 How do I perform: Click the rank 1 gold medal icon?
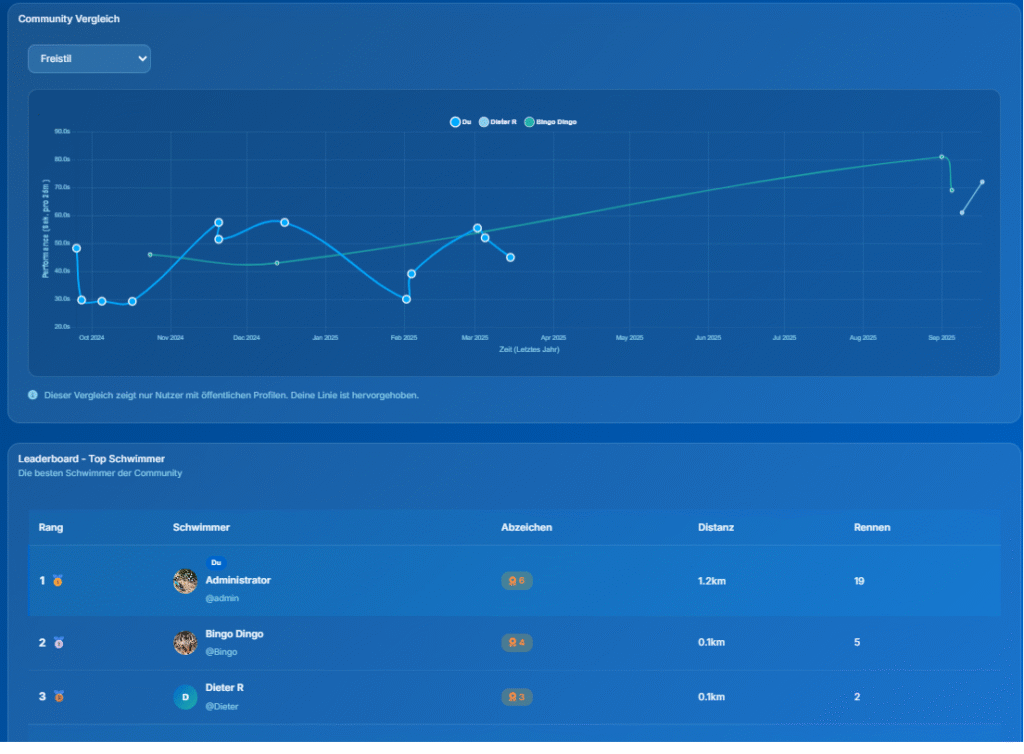pos(58,581)
